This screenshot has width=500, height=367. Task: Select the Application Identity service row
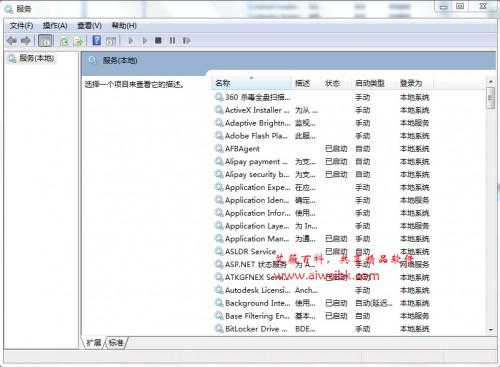pyautogui.click(x=322, y=200)
